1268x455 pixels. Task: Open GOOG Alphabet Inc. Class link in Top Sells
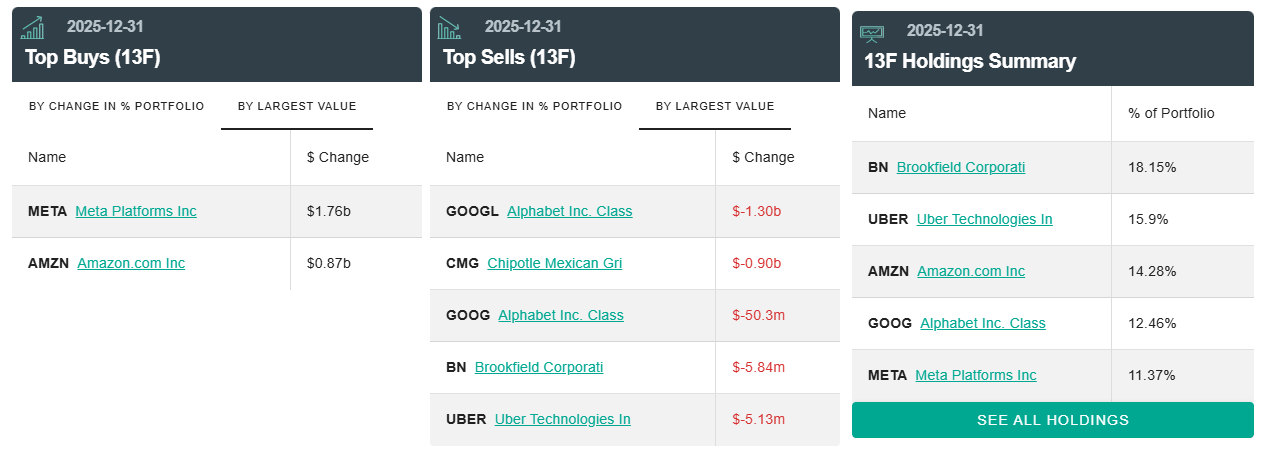561,315
